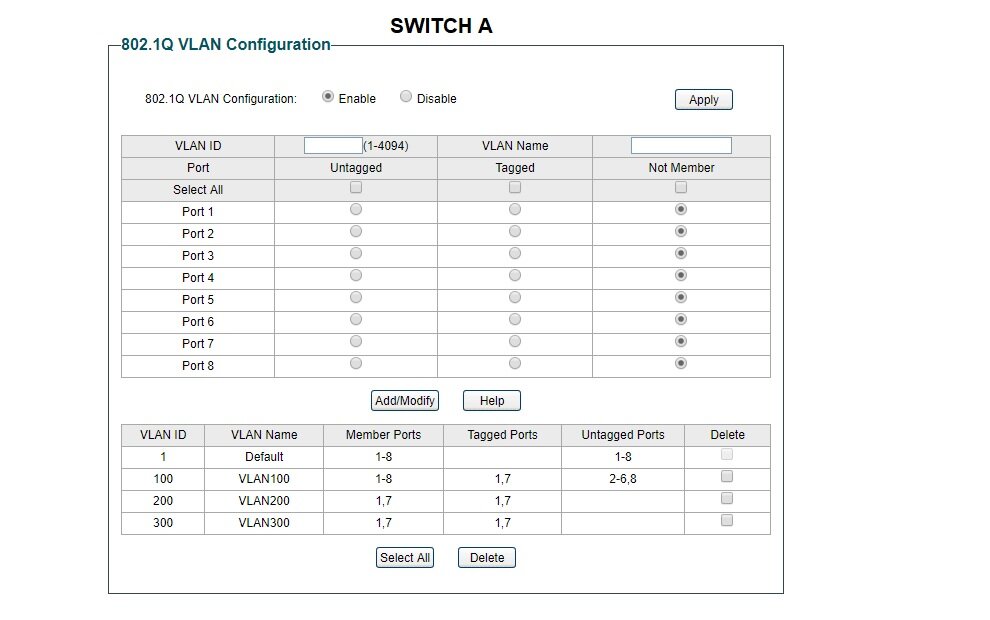The image size is (990, 620).
Task: Click the Member Ports column header
Action: pyautogui.click(x=383, y=435)
